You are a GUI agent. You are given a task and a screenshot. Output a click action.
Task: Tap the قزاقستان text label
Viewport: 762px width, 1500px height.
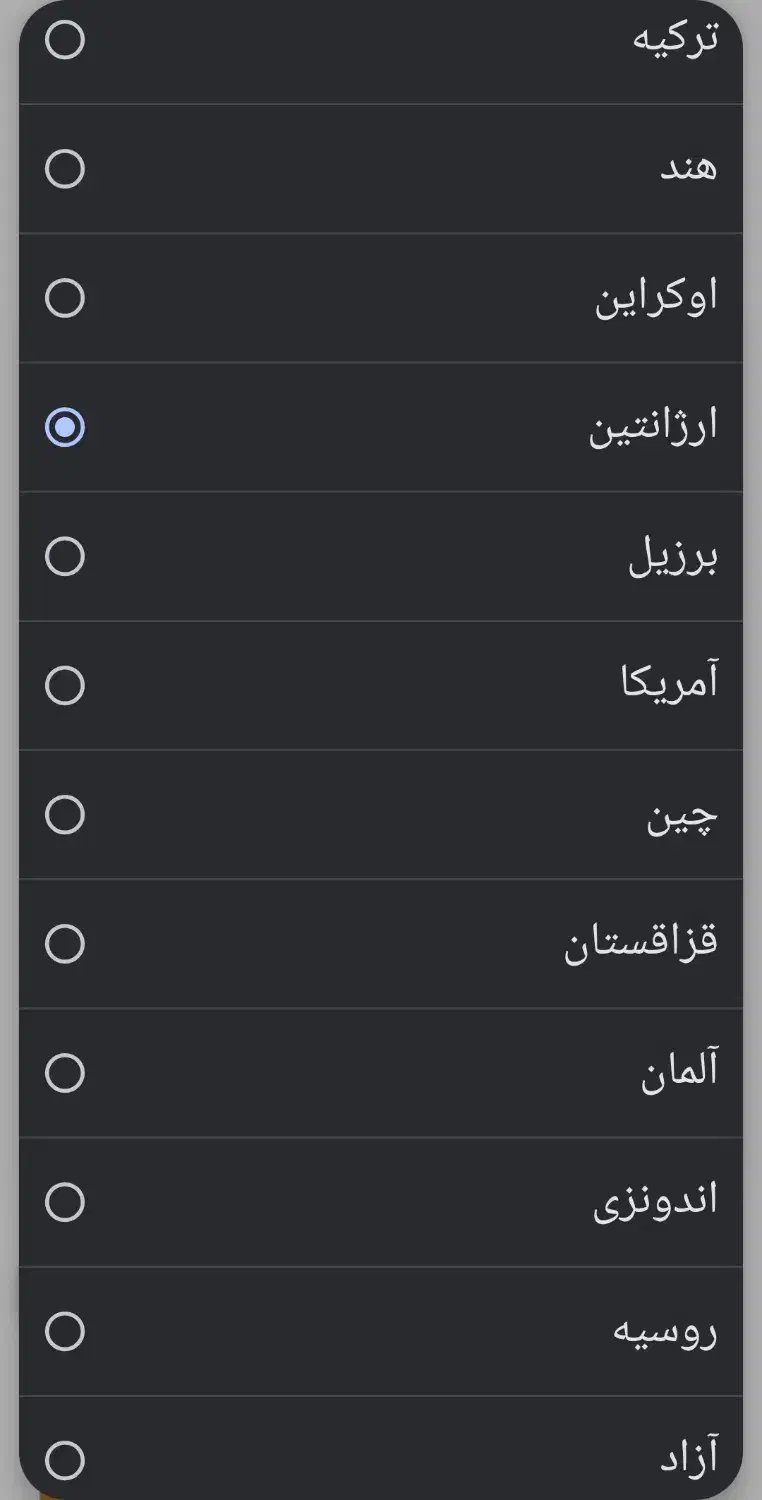click(x=640, y=943)
